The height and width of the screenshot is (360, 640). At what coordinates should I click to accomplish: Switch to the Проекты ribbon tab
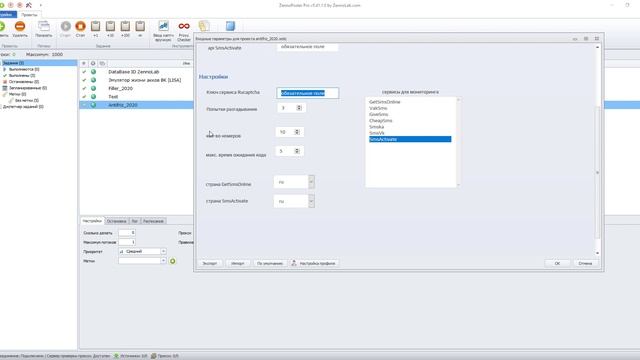tap(29, 15)
